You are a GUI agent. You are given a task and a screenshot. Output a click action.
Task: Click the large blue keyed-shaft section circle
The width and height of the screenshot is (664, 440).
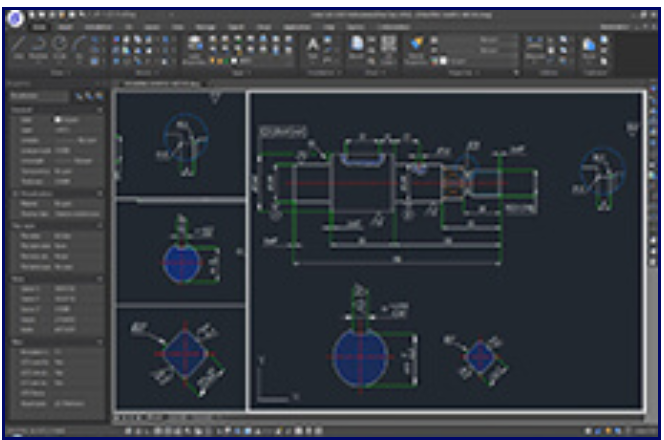359,356
